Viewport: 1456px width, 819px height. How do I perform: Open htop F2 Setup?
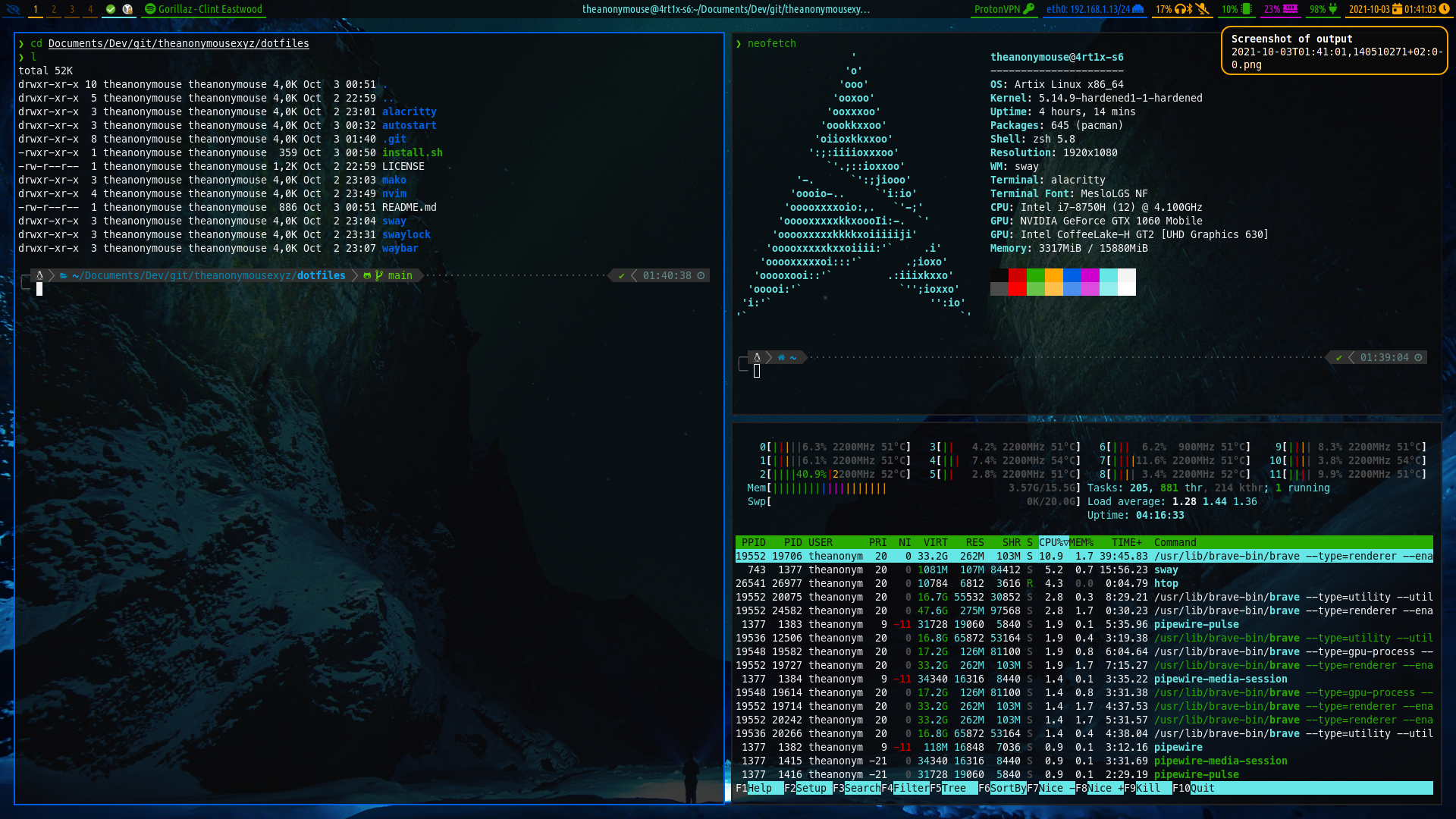click(x=808, y=788)
